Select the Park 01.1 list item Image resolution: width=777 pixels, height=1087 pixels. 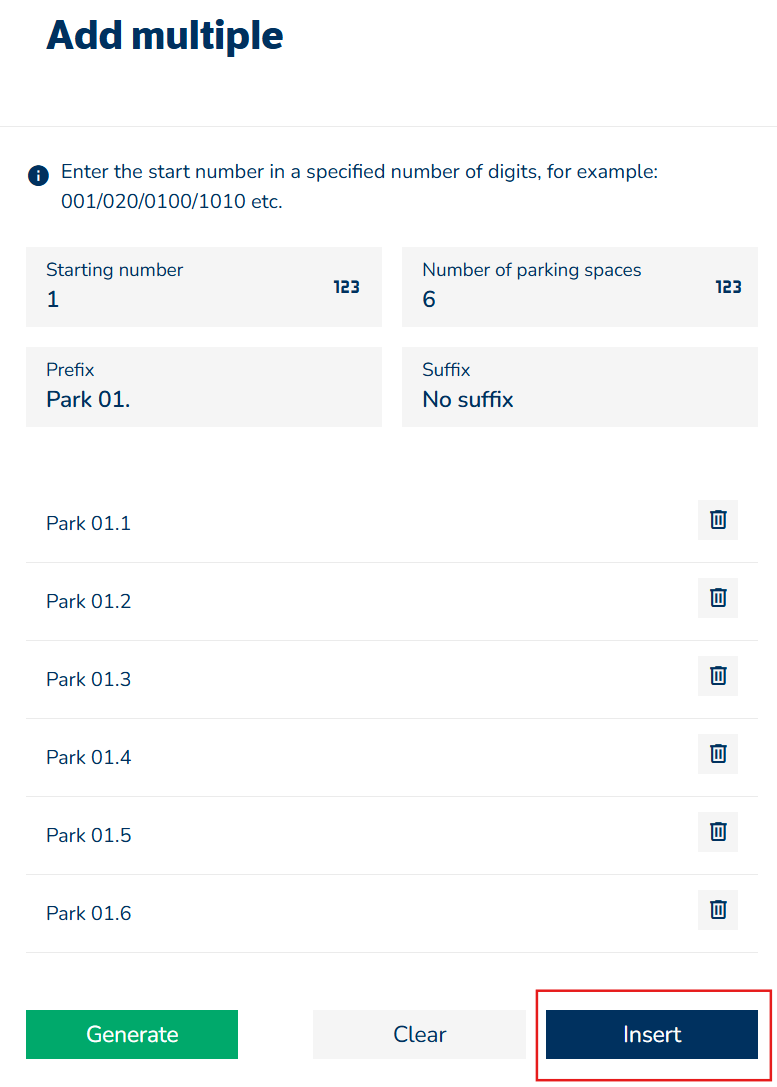(x=89, y=523)
